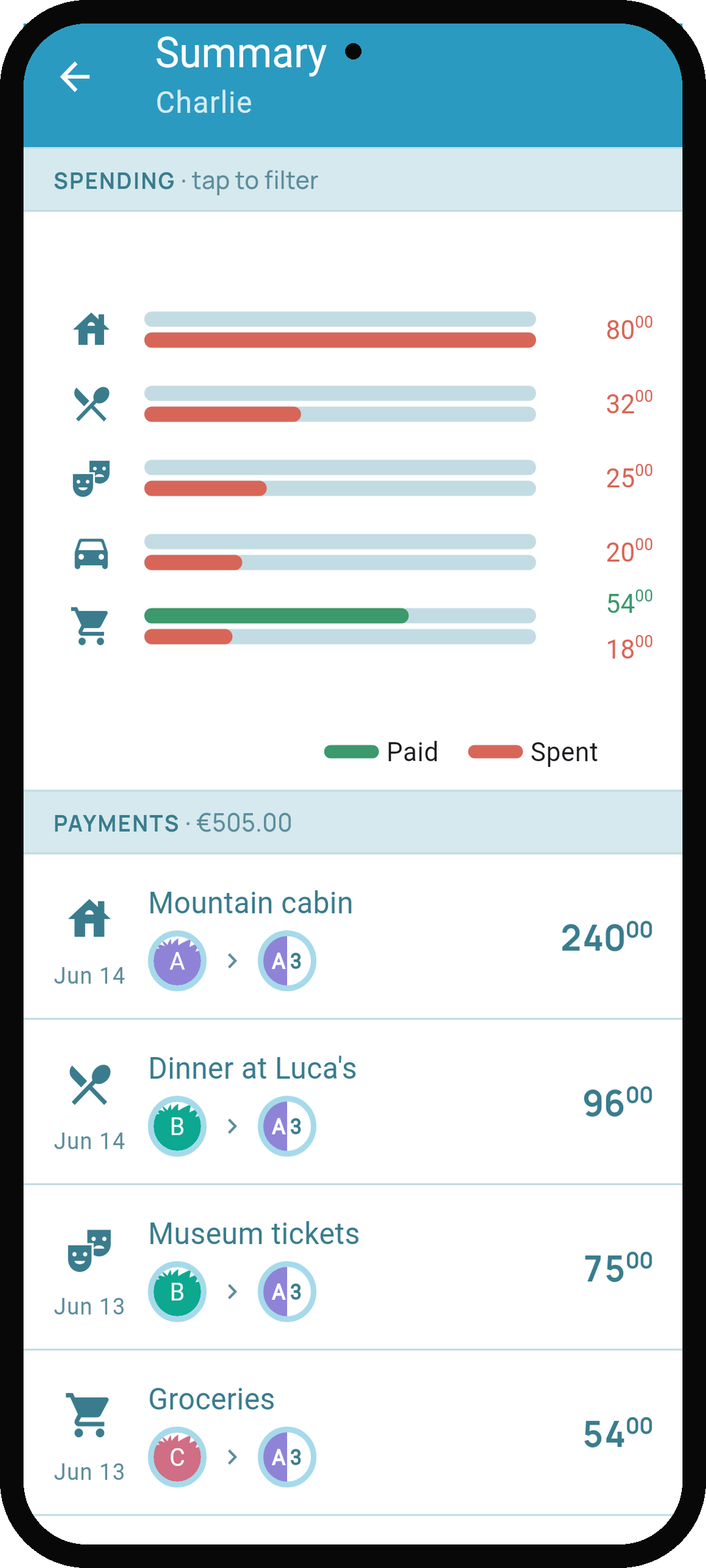Viewport: 706px width, 1568px height.
Task: Open the Museum tickets payment
Action: (353, 1267)
